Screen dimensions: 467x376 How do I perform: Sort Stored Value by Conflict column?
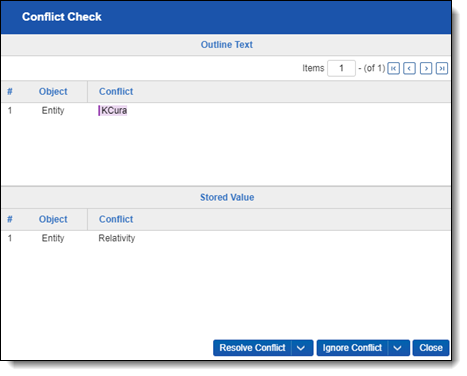pyautogui.click(x=116, y=219)
